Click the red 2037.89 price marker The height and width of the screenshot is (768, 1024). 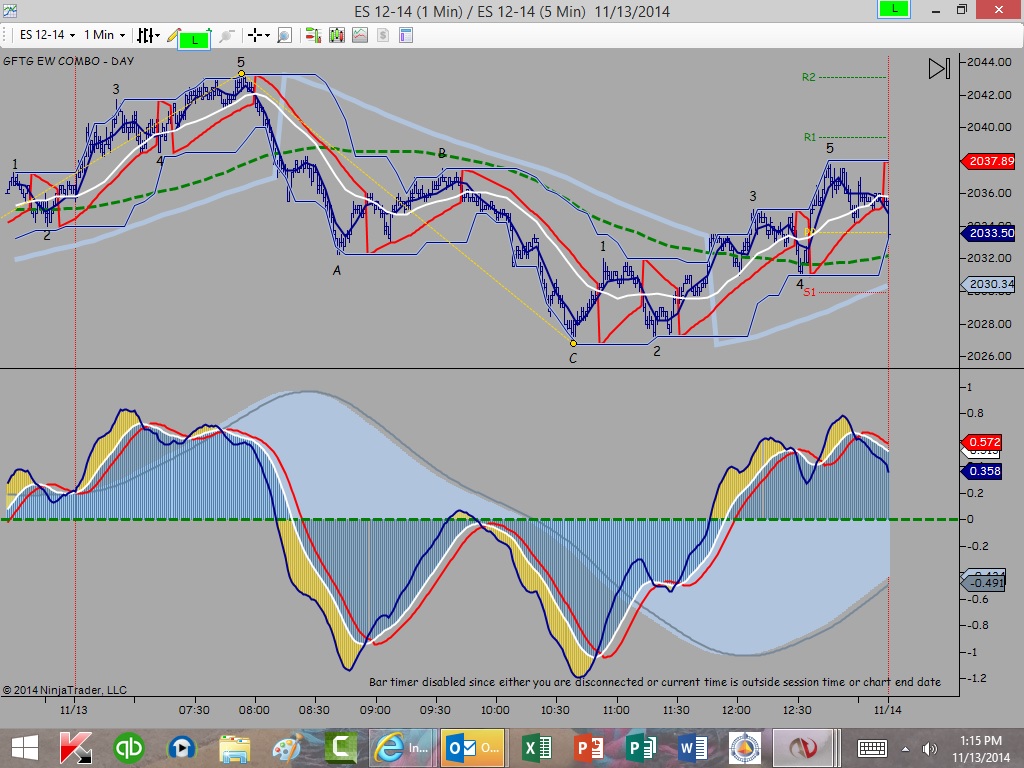tap(988, 161)
